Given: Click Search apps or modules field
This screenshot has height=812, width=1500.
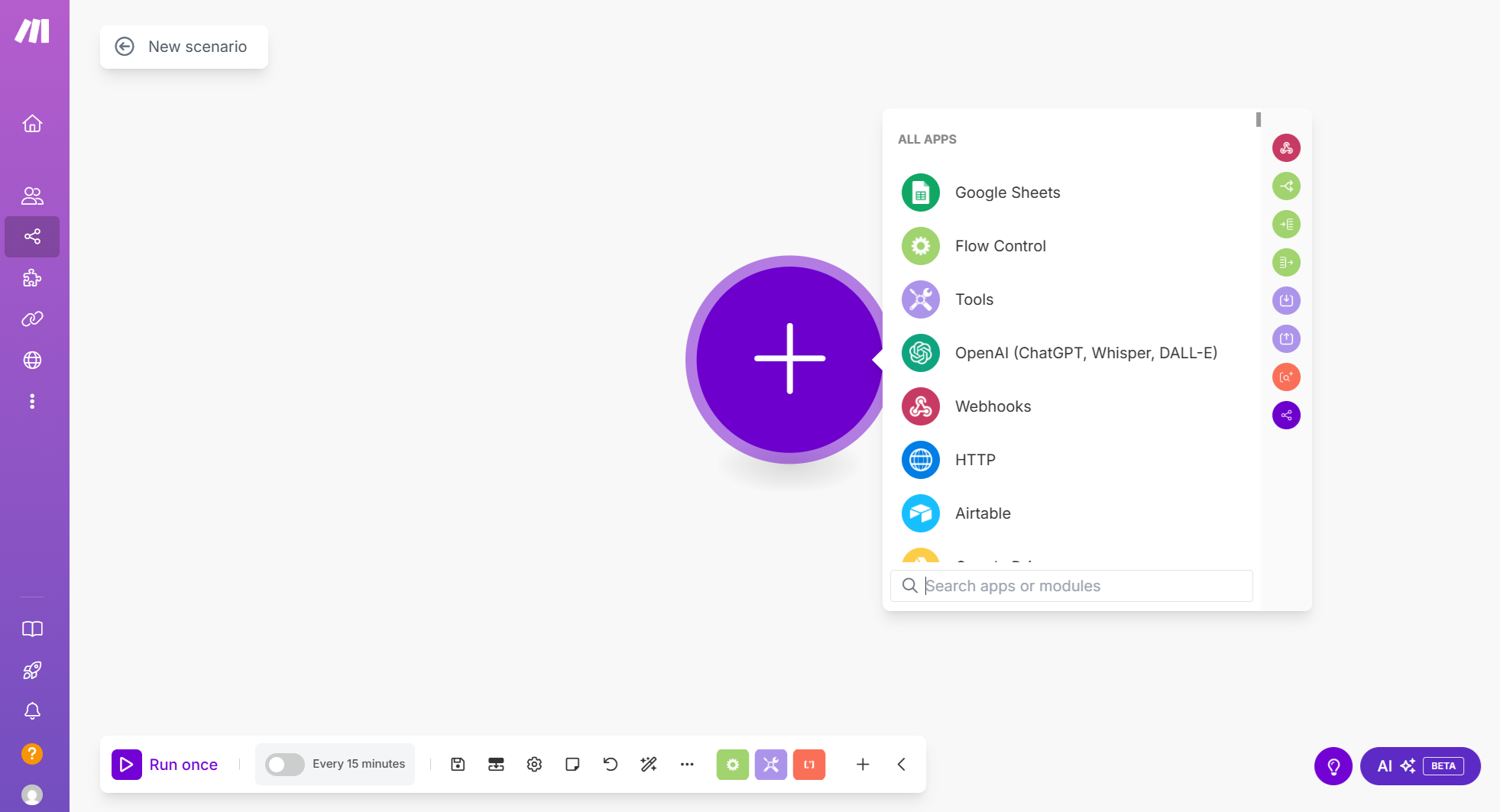Looking at the screenshot, I should coord(1071,586).
